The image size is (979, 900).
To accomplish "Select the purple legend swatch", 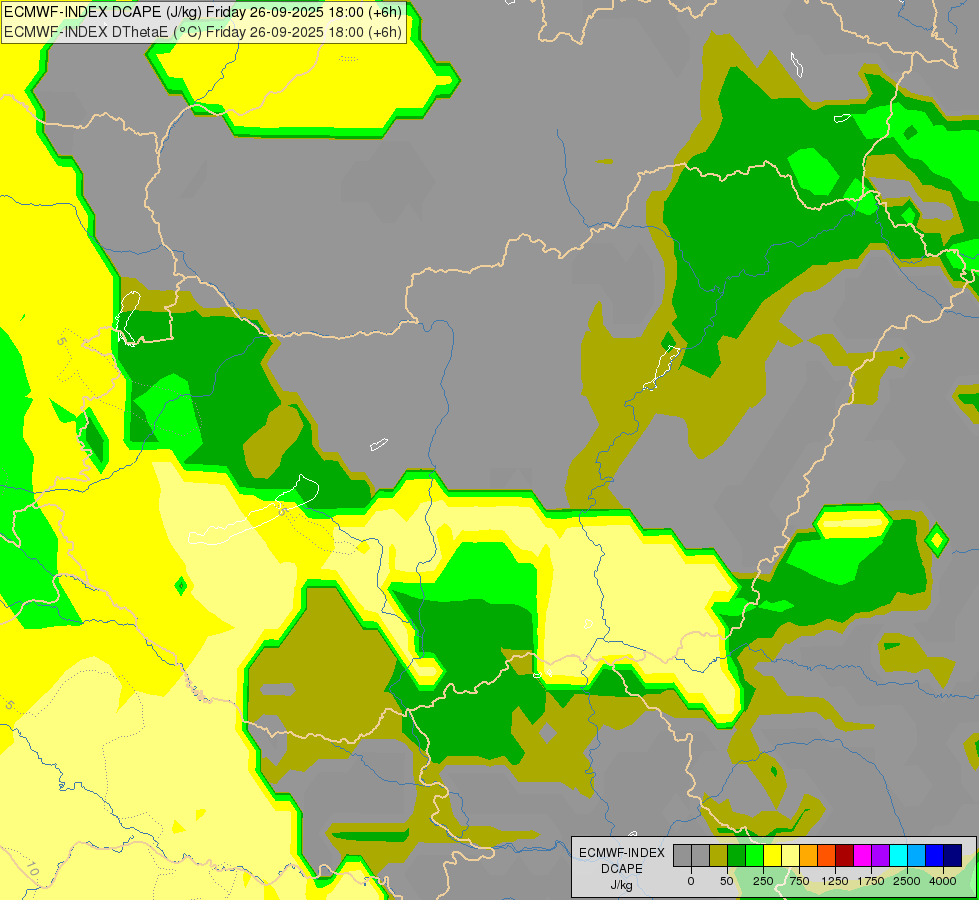I will 880,855.
